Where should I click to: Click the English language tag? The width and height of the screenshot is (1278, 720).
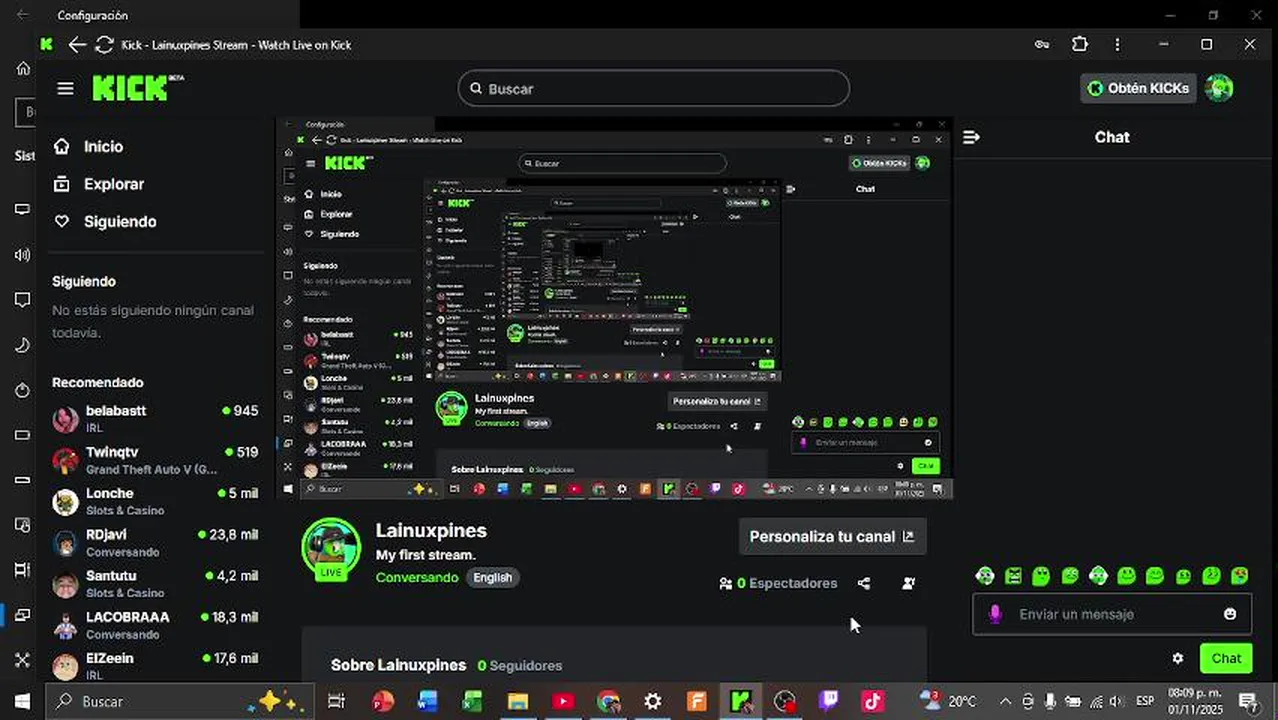[x=492, y=577]
